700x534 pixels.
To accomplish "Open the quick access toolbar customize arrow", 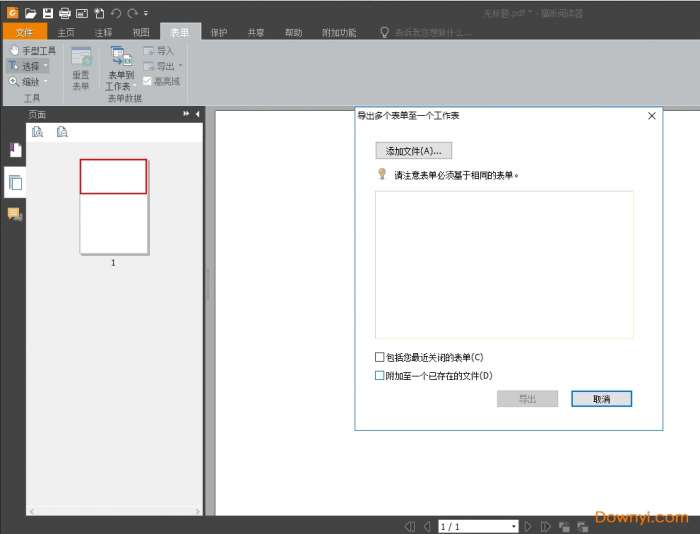I will coord(146,13).
